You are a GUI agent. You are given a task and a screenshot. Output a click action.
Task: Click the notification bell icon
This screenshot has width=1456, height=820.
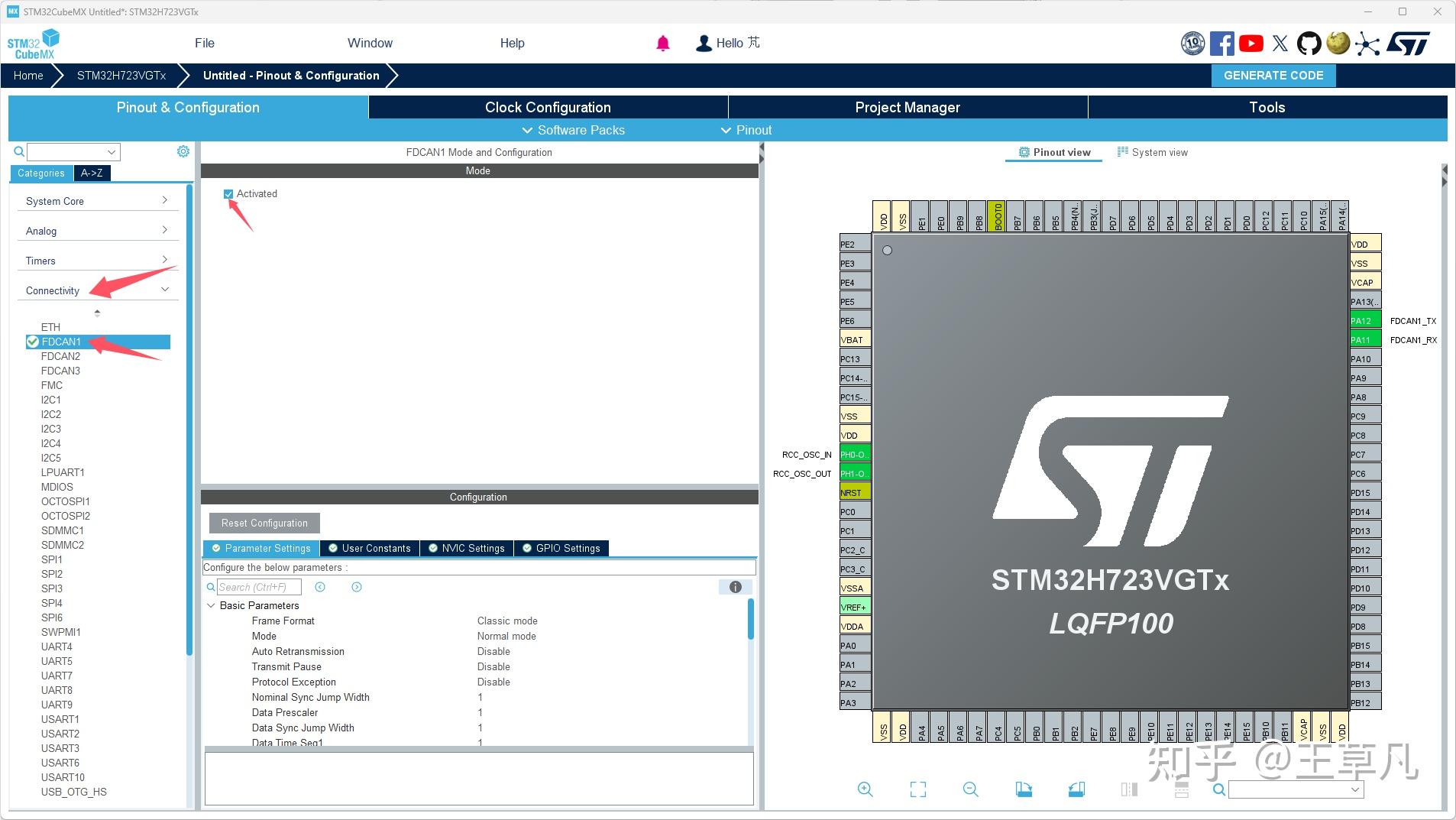662,43
